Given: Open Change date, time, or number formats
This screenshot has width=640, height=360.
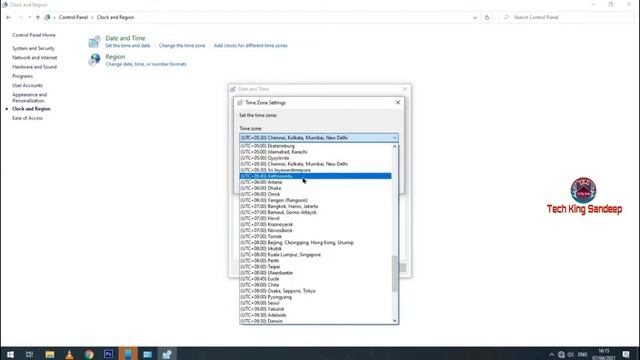Looking at the screenshot, I should pyautogui.click(x=146, y=64).
